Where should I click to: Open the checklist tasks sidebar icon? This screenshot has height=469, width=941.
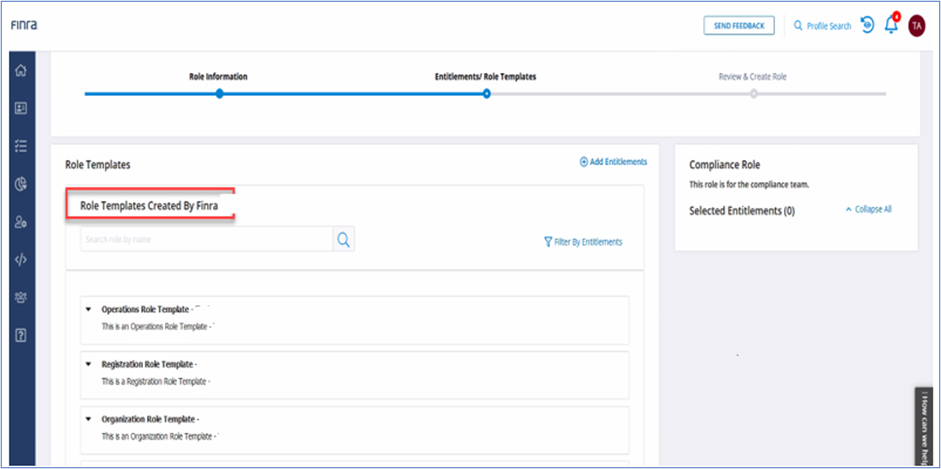click(x=20, y=146)
